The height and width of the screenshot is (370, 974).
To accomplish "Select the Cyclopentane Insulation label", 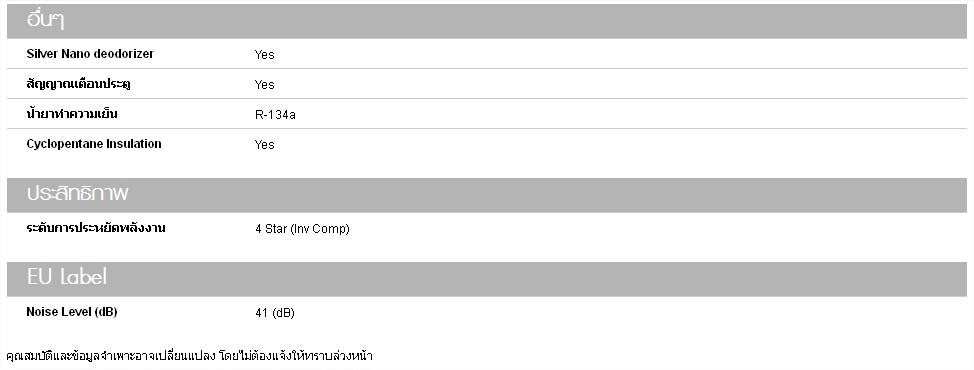I will [94, 144].
